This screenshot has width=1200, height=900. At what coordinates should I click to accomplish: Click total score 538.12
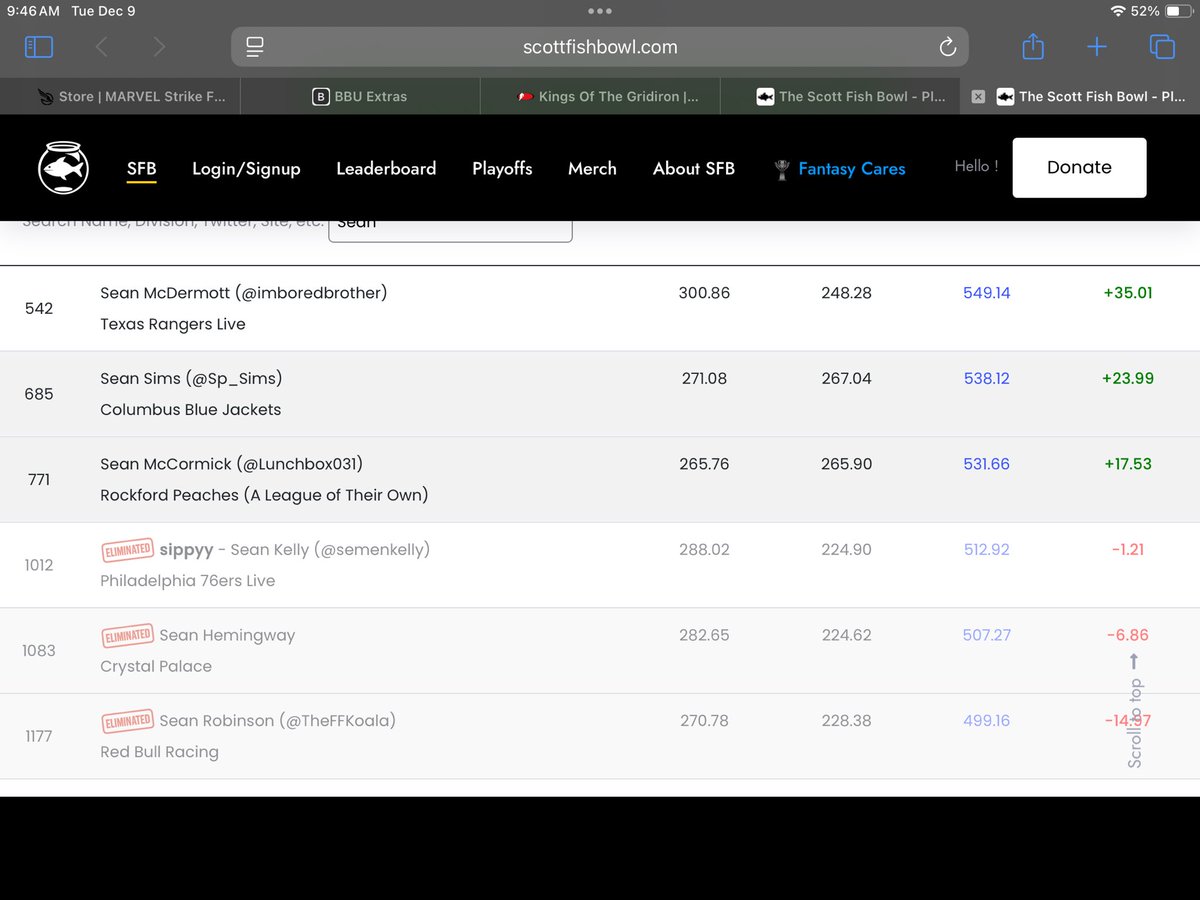pos(986,378)
